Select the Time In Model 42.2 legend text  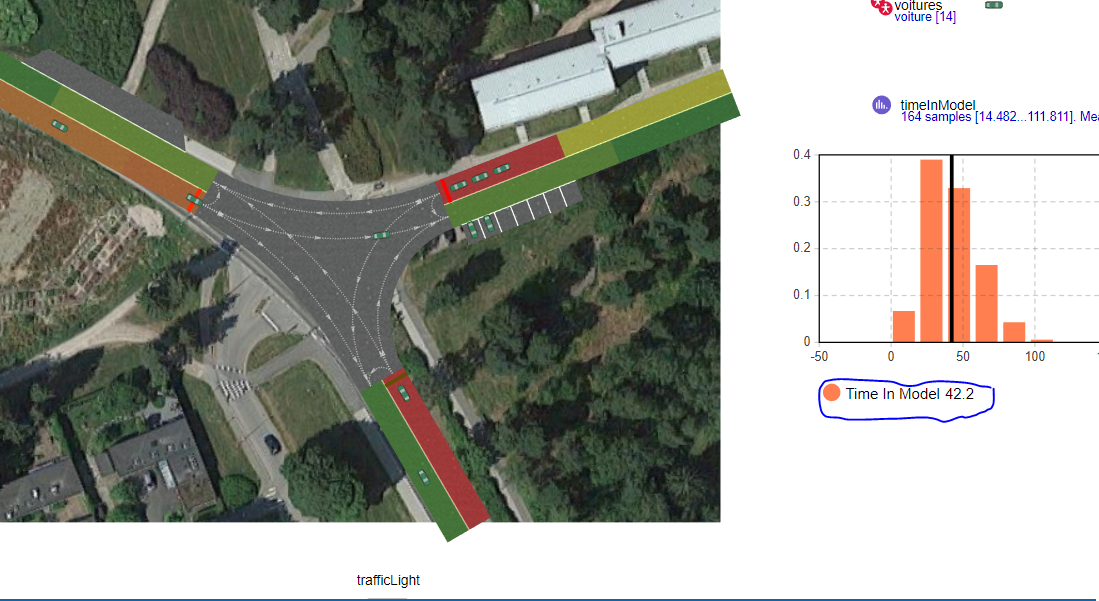coord(909,394)
